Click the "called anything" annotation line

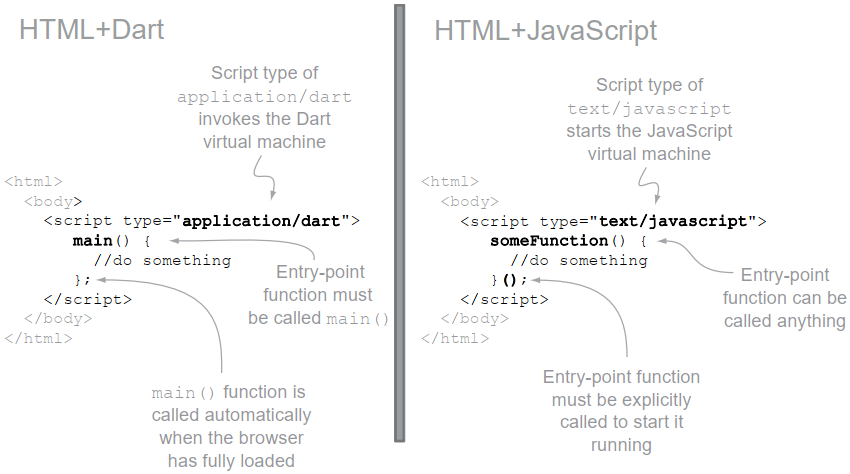[784, 321]
